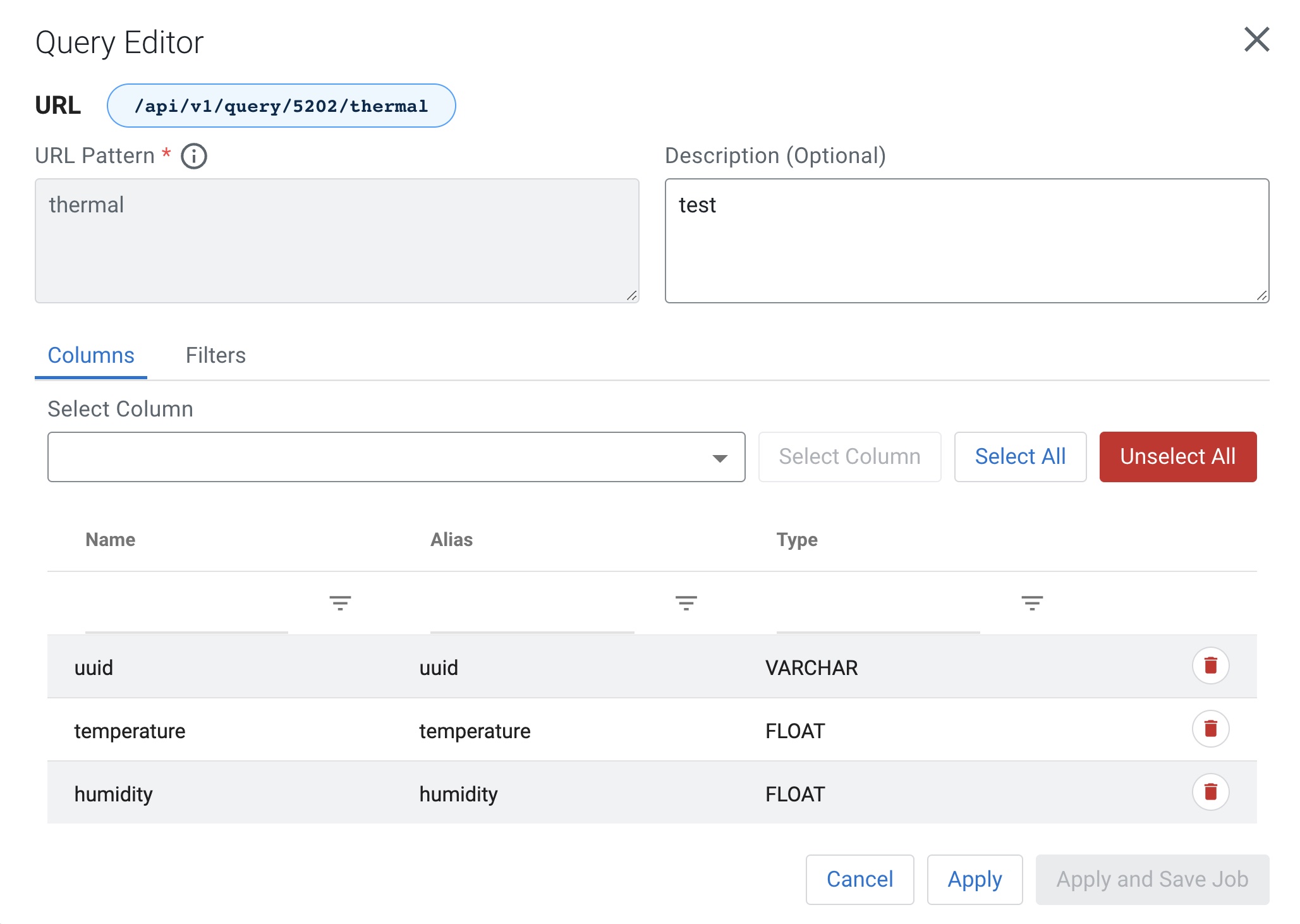Open the Type column filter menu
1300x924 pixels.
pyautogui.click(x=1032, y=603)
